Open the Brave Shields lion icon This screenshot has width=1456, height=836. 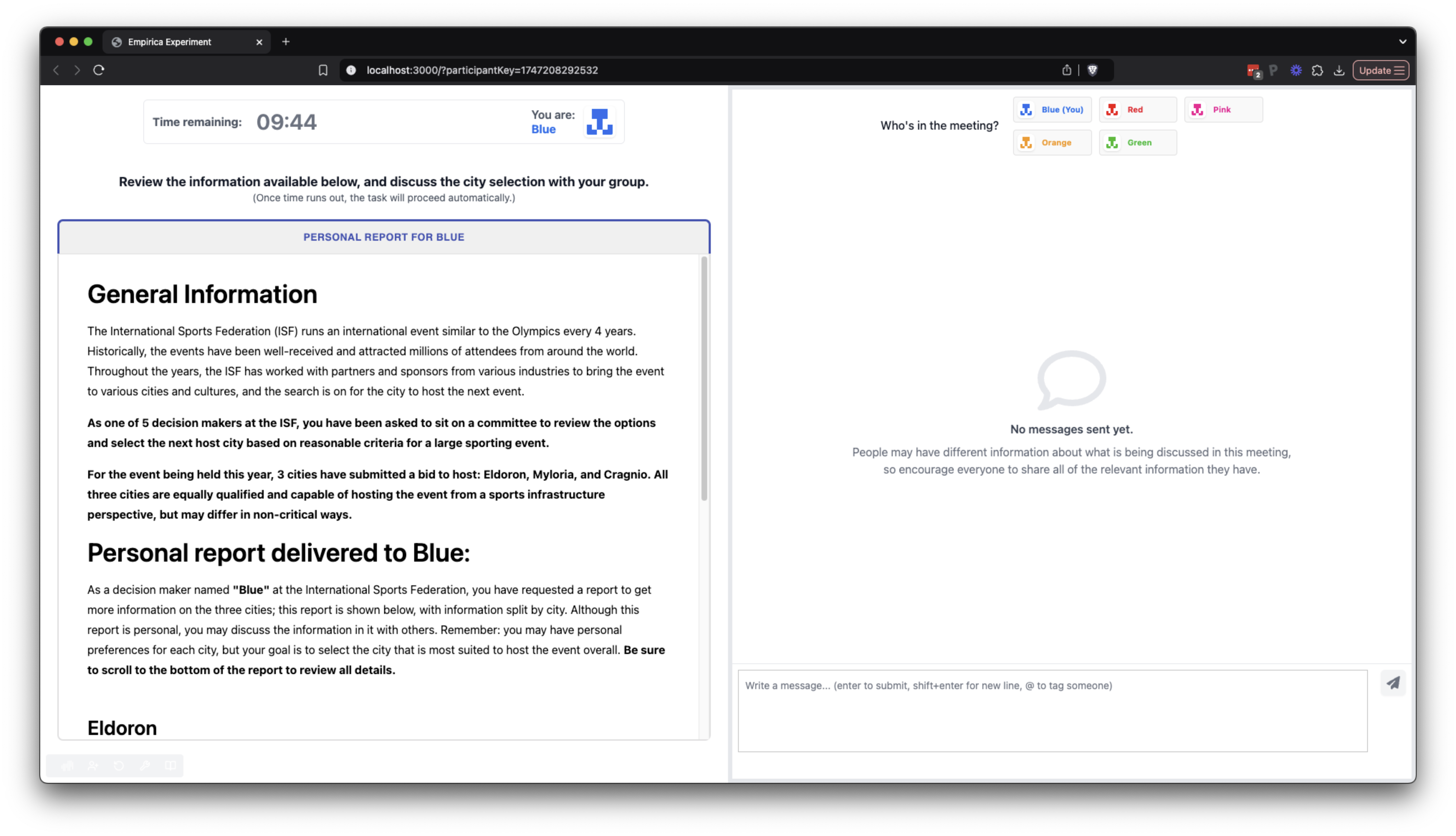[x=1093, y=70]
